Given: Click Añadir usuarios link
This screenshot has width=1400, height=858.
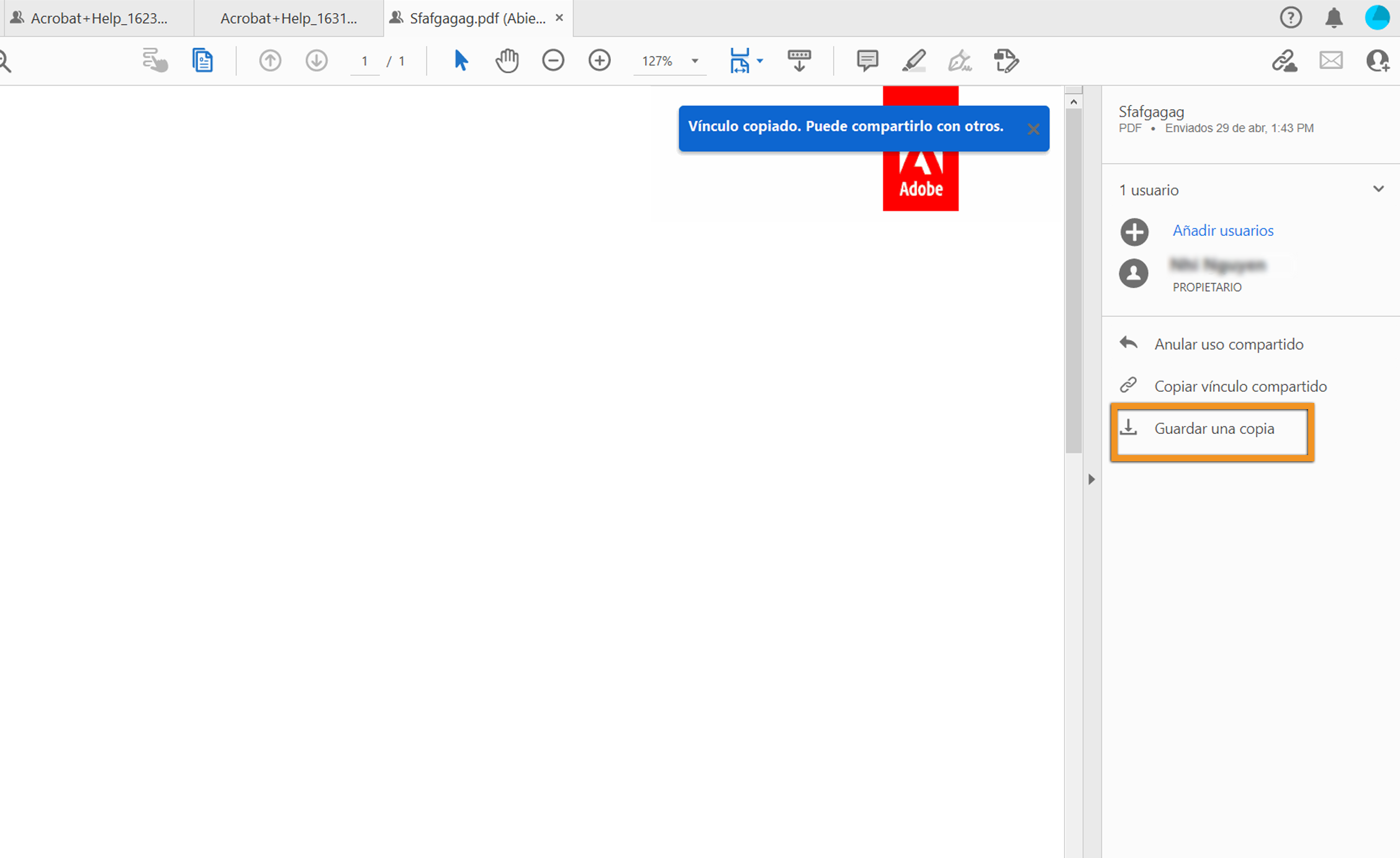Looking at the screenshot, I should tap(1222, 231).
